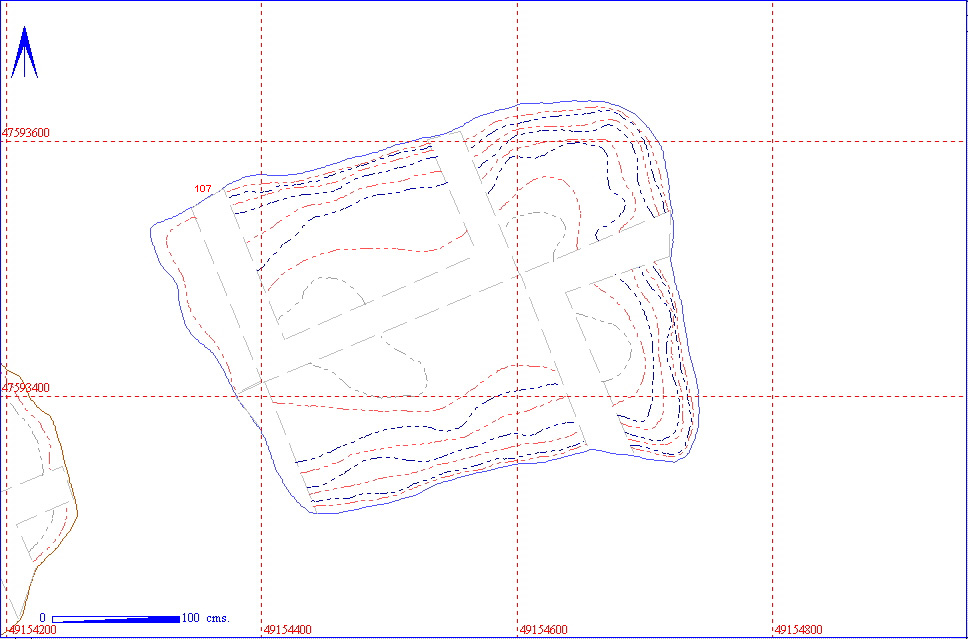Click the scale bar's zero label
968x639 pixels.
click(x=43, y=618)
